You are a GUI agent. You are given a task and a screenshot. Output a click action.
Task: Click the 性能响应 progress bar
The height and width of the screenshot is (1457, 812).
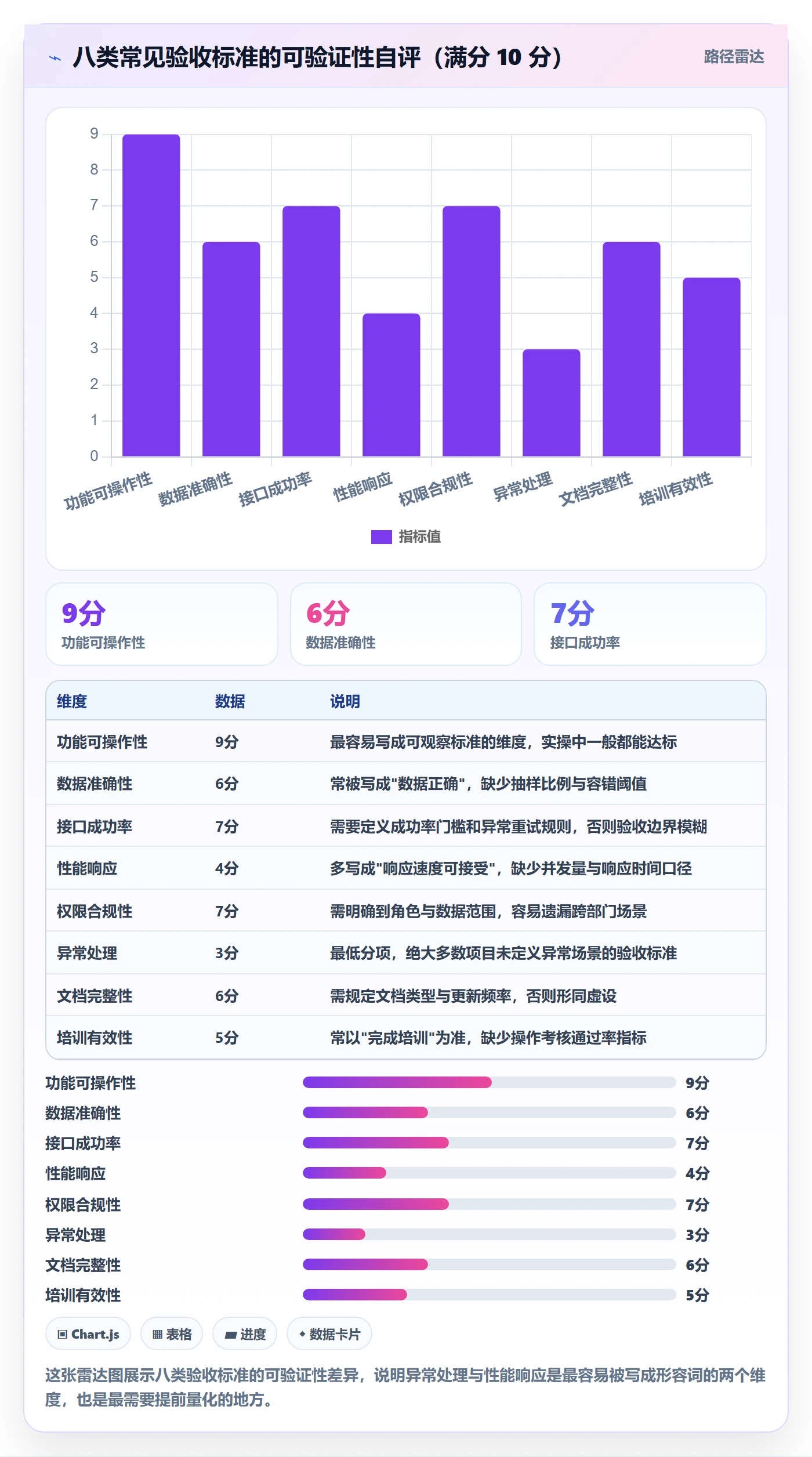point(490,1173)
